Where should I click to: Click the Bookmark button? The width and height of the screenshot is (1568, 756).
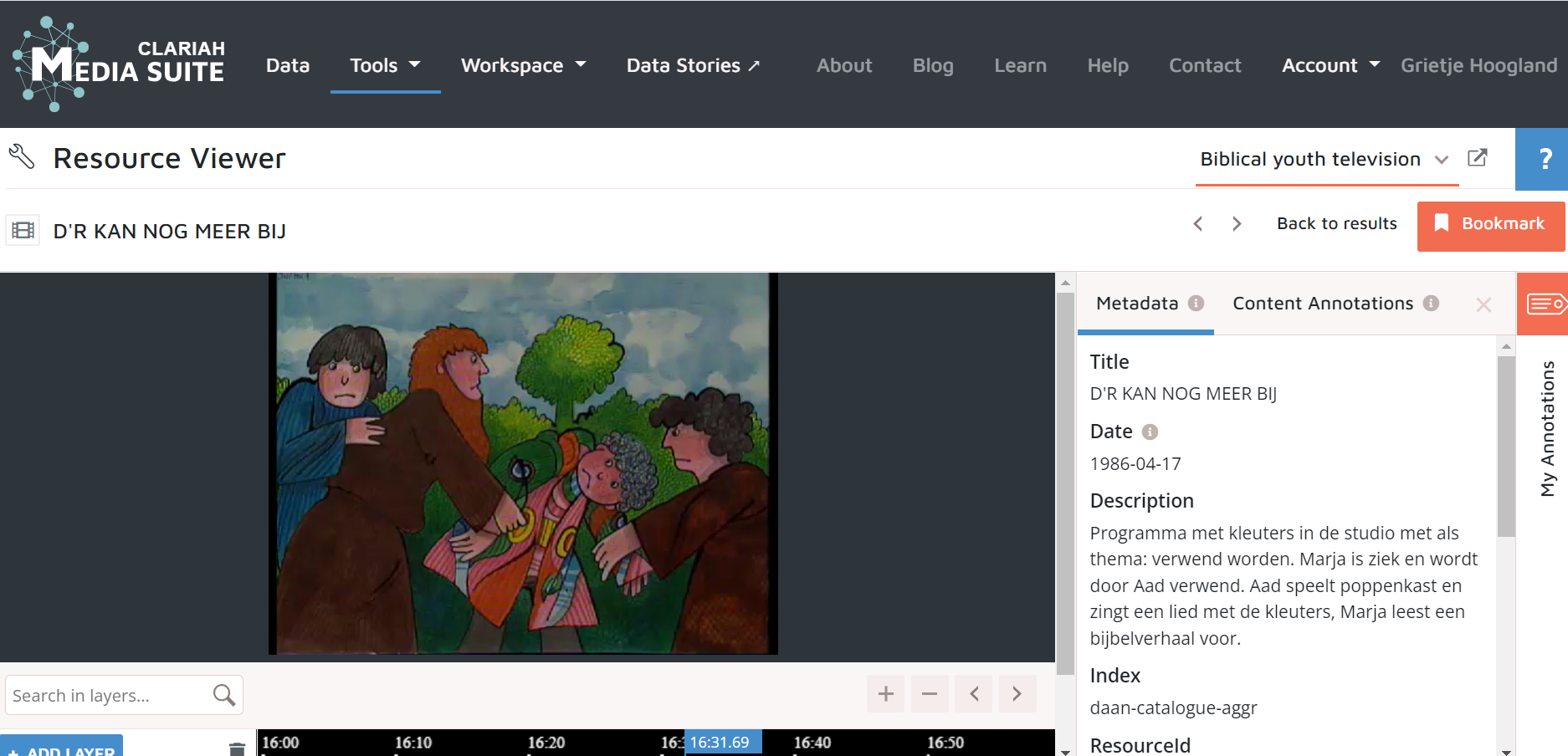coord(1490,224)
